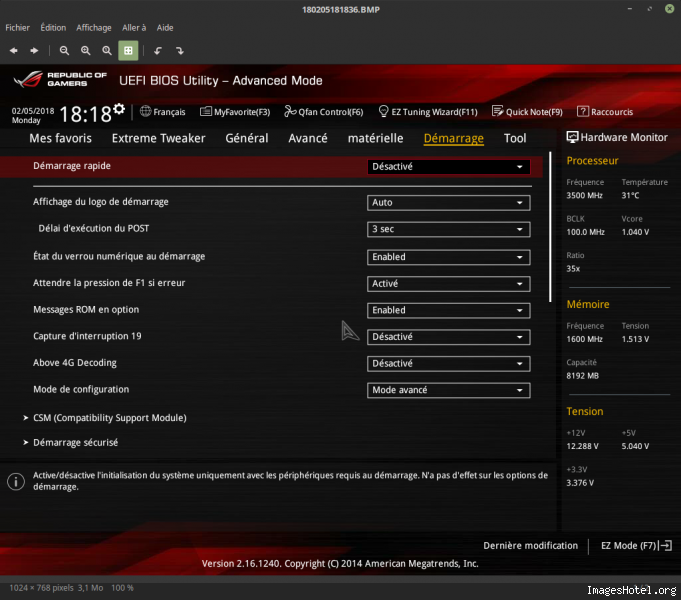Open Capture d'interruption 19 dropdown

(448, 337)
